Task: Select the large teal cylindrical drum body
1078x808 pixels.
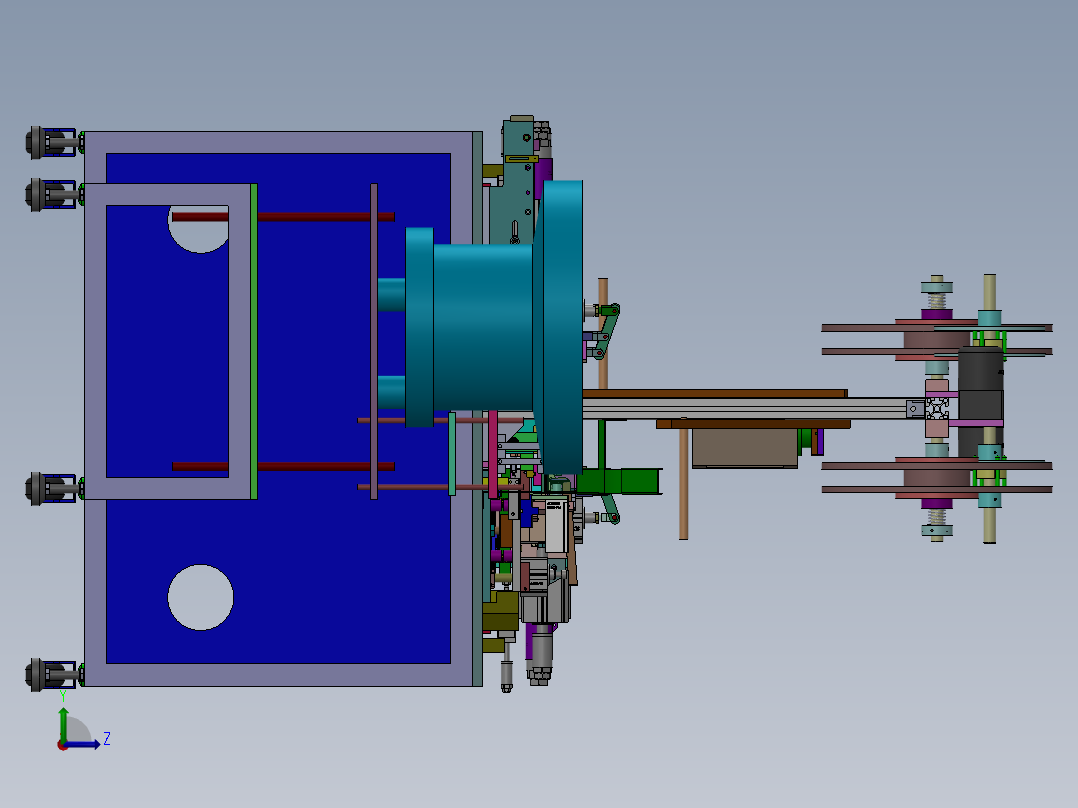Action: tap(483, 327)
